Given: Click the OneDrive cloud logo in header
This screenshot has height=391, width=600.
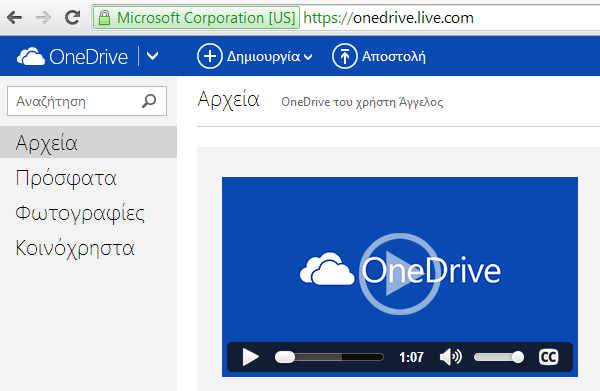Looking at the screenshot, I should click(31, 57).
